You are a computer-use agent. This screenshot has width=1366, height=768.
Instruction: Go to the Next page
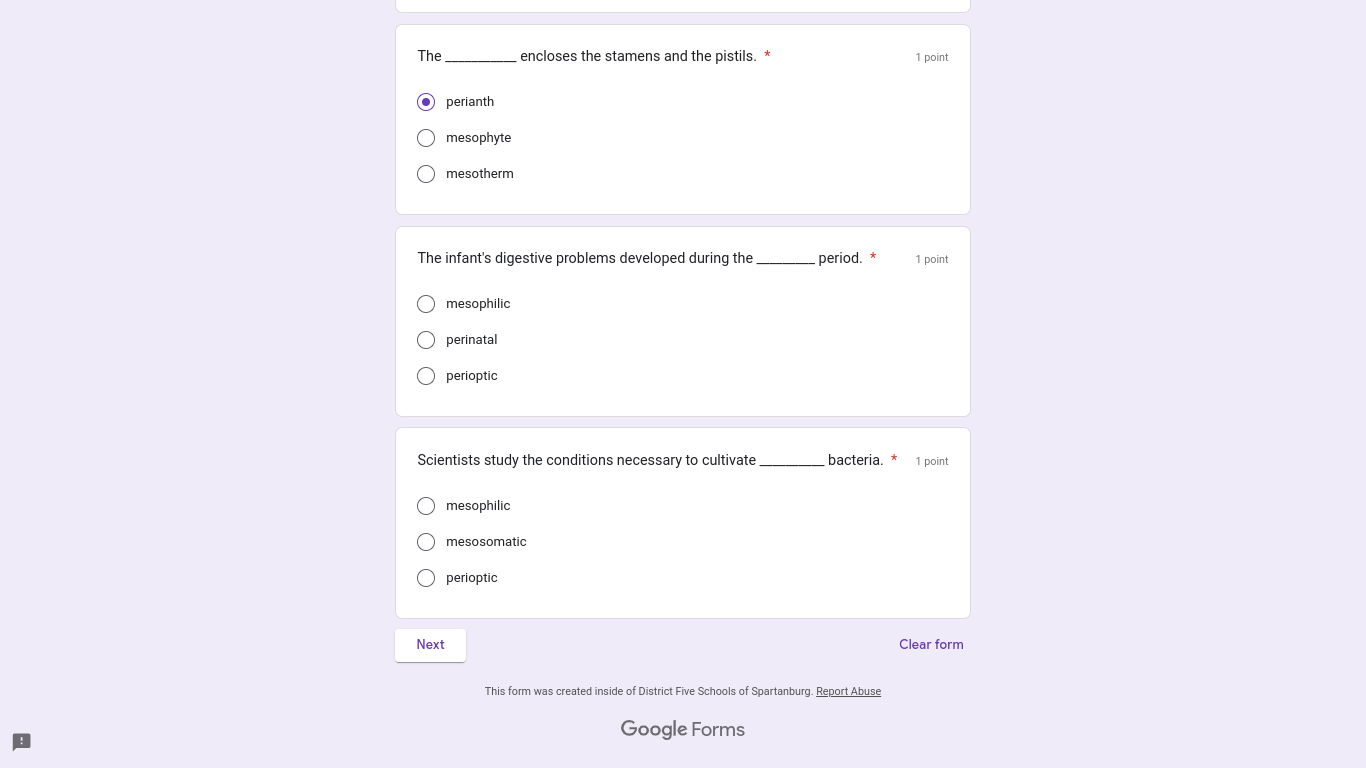tap(430, 645)
